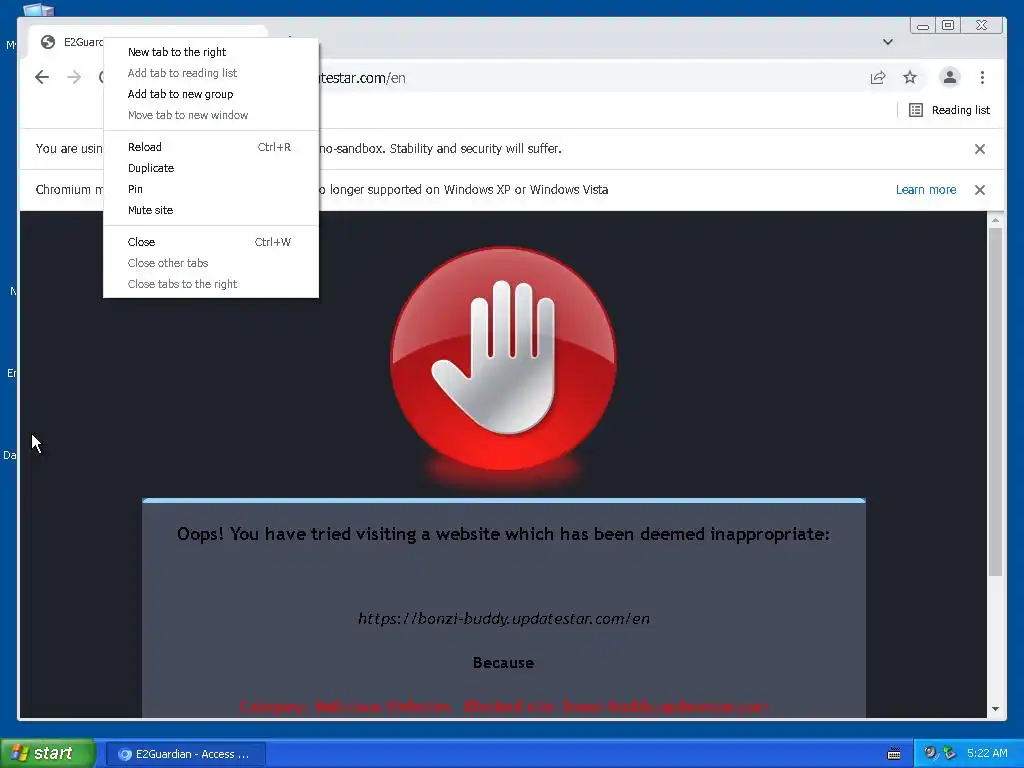Click the red stop hand image
This screenshot has width=1024, height=768.
503,359
